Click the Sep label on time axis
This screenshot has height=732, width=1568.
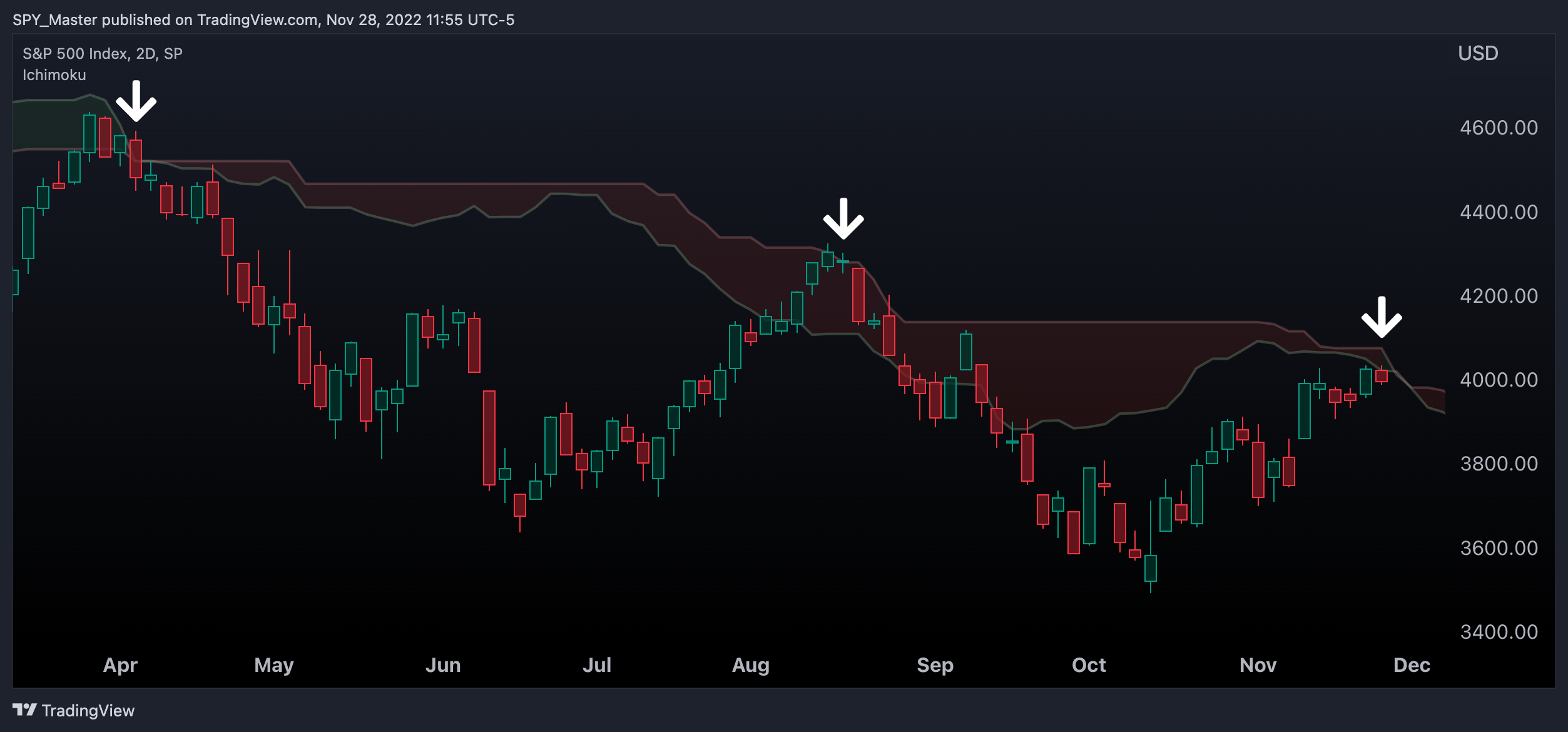pyautogui.click(x=935, y=665)
